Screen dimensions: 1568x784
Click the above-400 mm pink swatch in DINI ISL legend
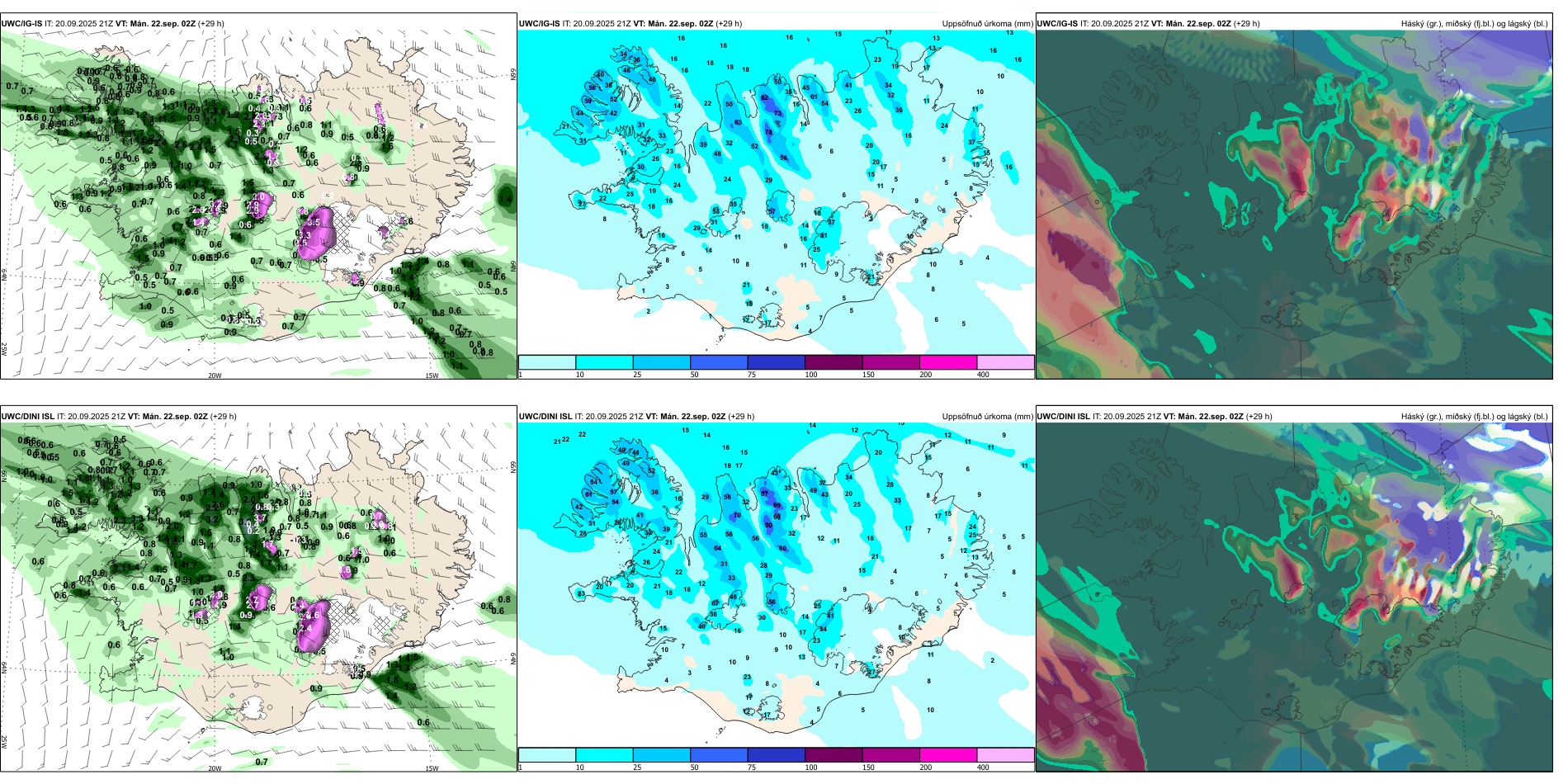point(1006,755)
